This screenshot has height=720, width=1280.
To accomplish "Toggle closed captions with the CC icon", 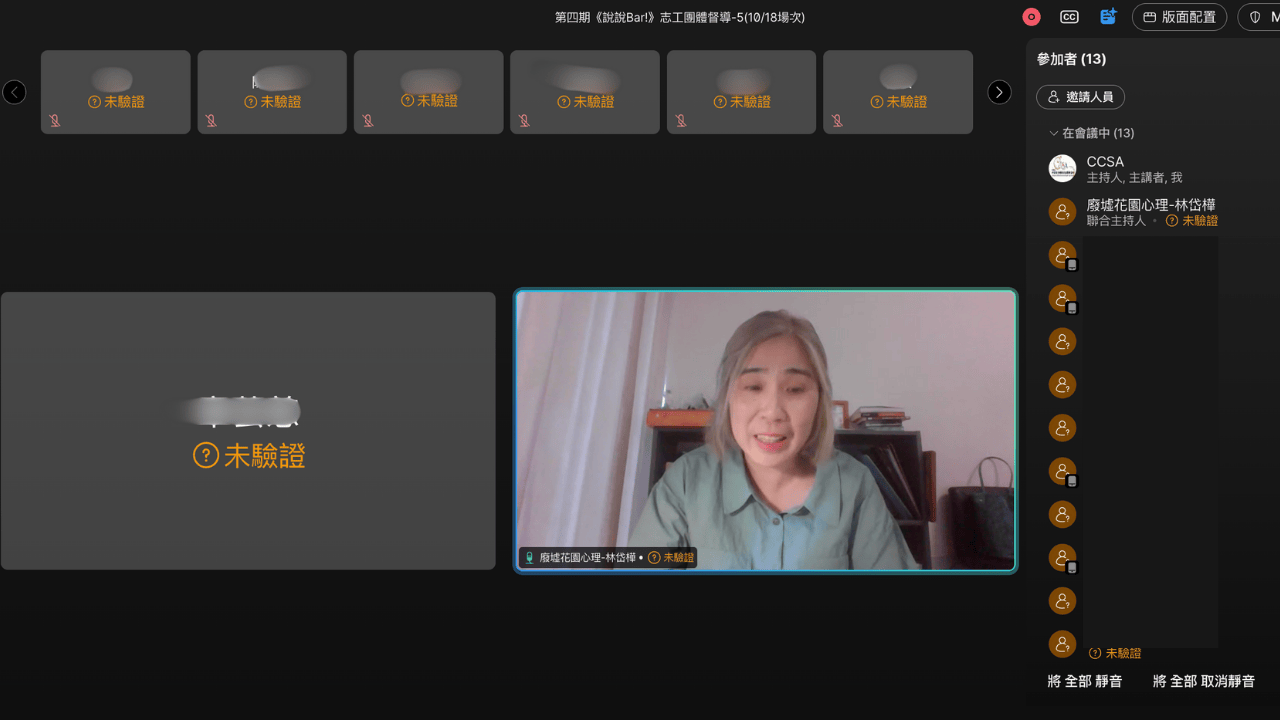I will point(1069,17).
